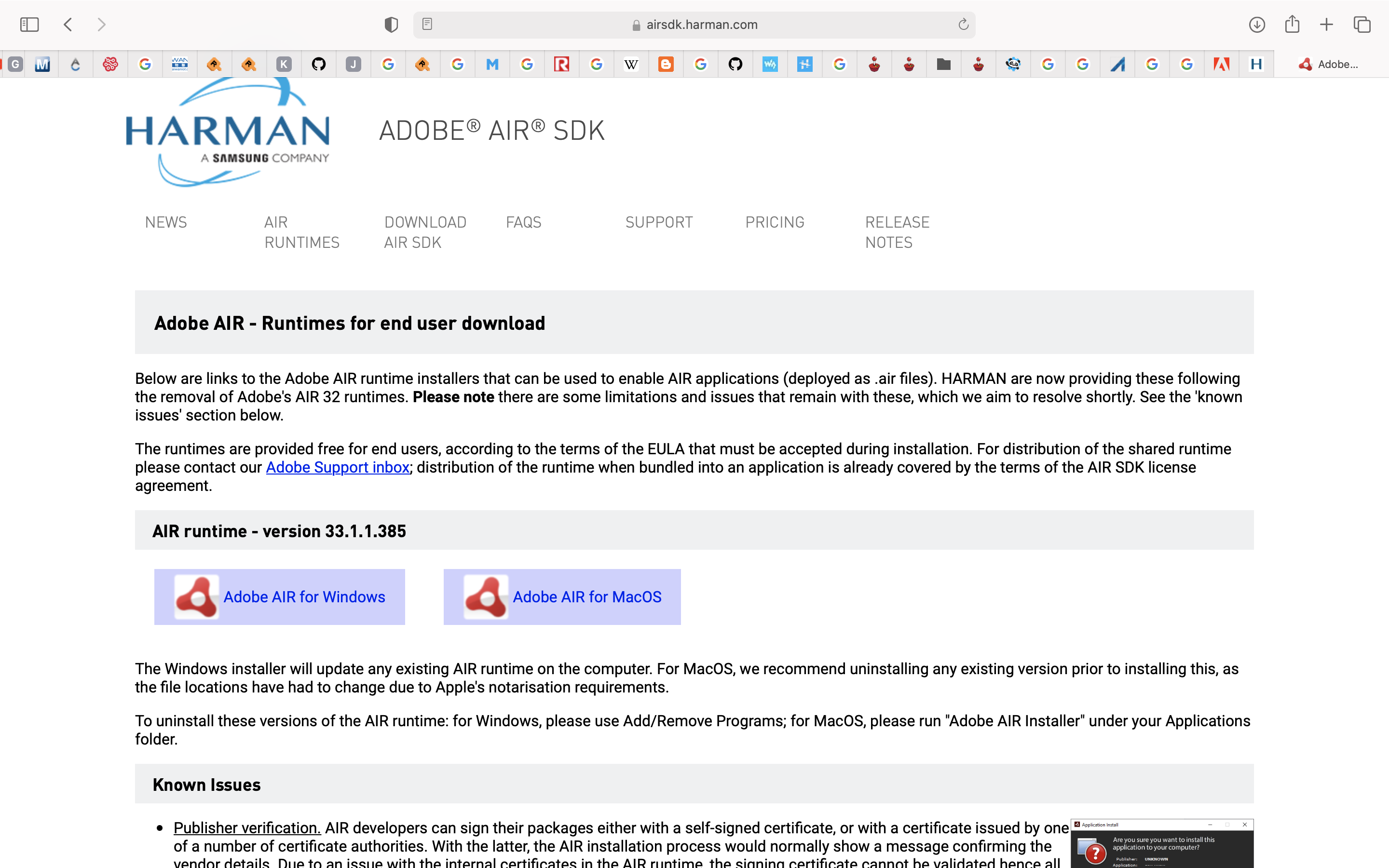Open the downloads list icon
The width and height of the screenshot is (1389, 868).
click(x=1256, y=25)
